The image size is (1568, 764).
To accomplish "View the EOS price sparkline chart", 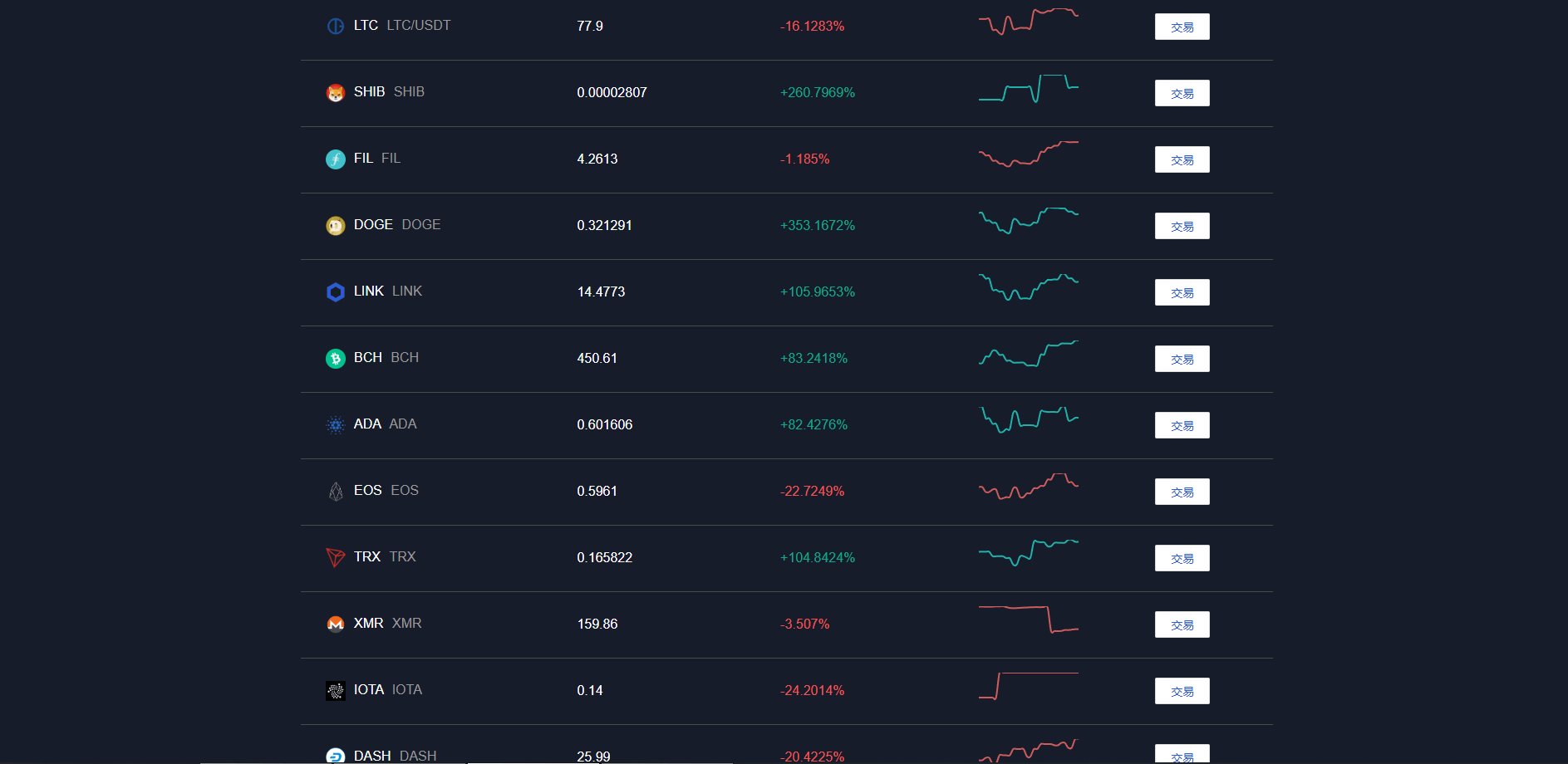I will pyautogui.click(x=1029, y=486).
